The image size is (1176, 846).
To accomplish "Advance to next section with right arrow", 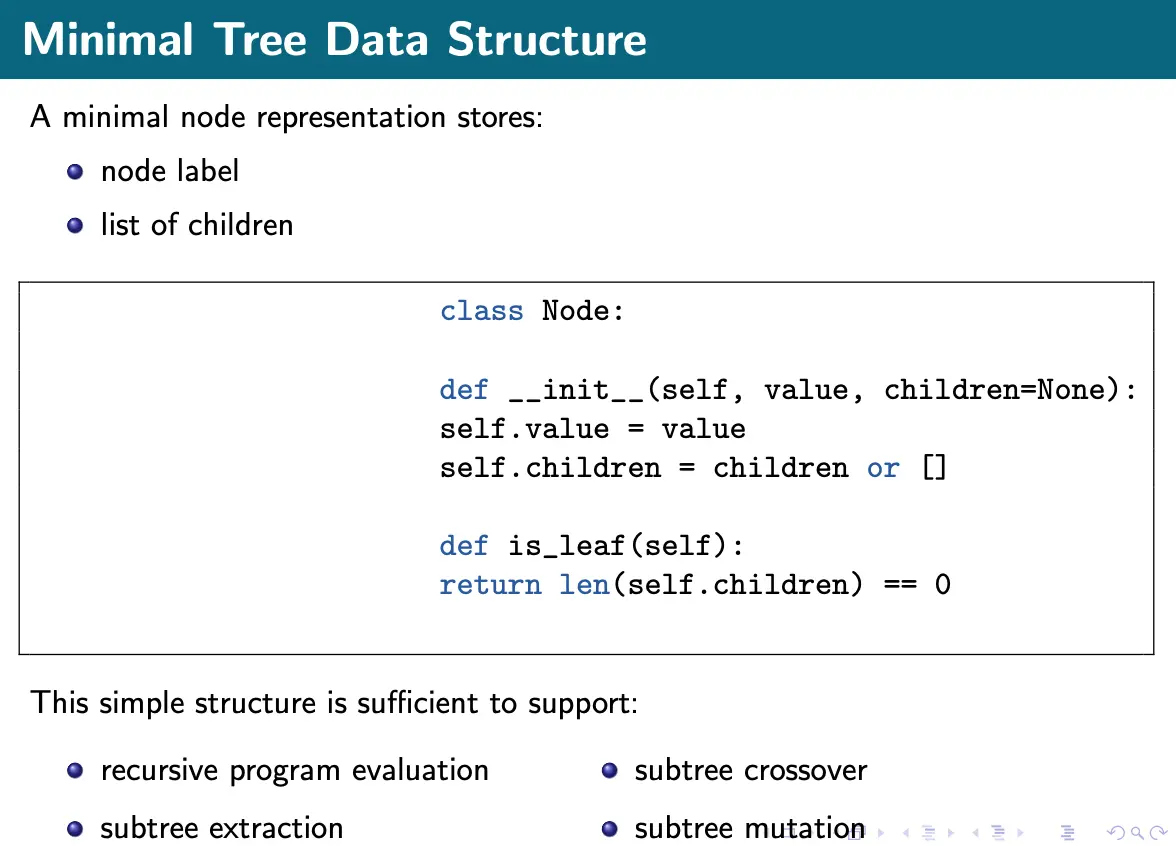I will [x=1020, y=832].
